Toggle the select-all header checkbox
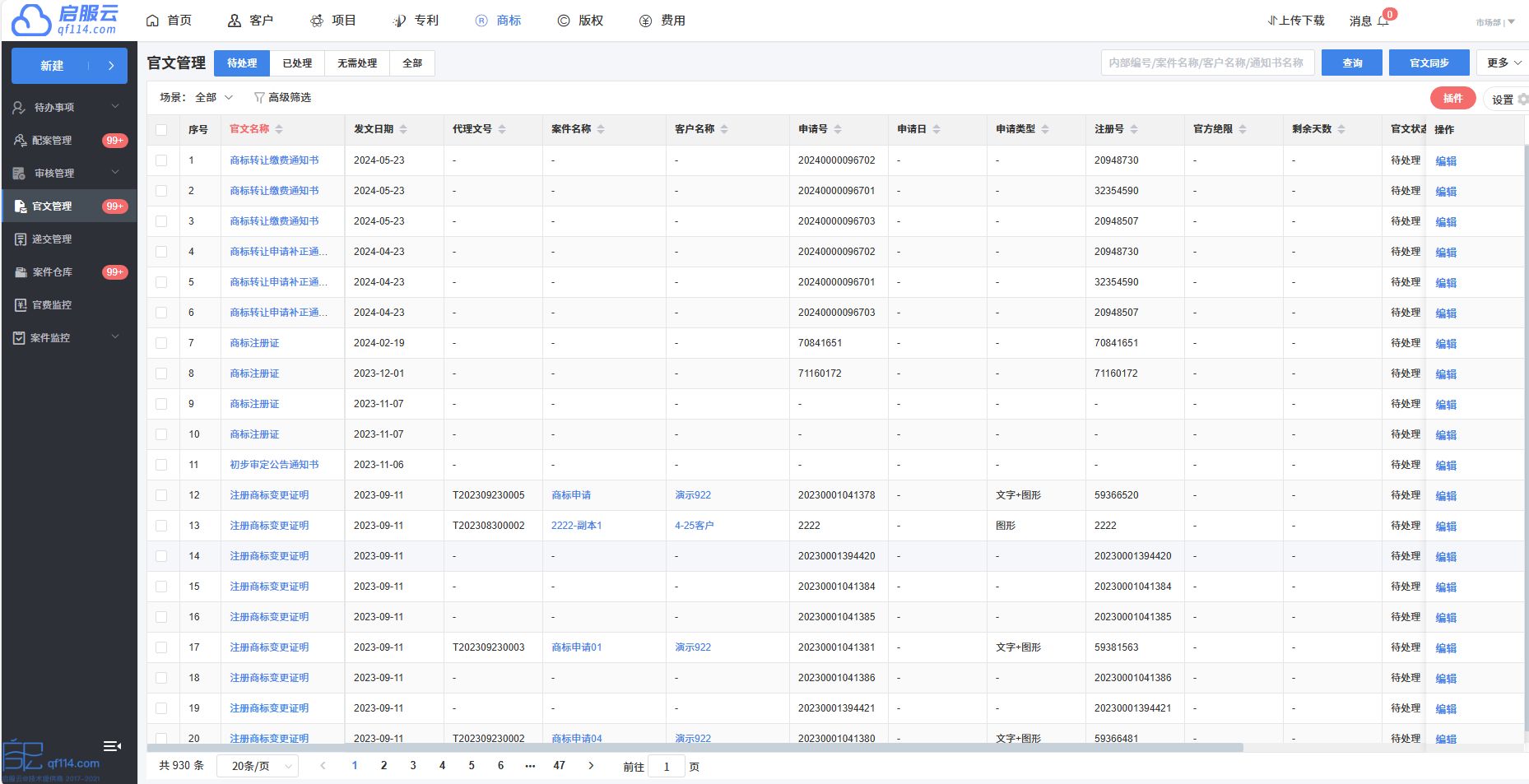Viewport: 1529px width, 784px height. [161, 130]
